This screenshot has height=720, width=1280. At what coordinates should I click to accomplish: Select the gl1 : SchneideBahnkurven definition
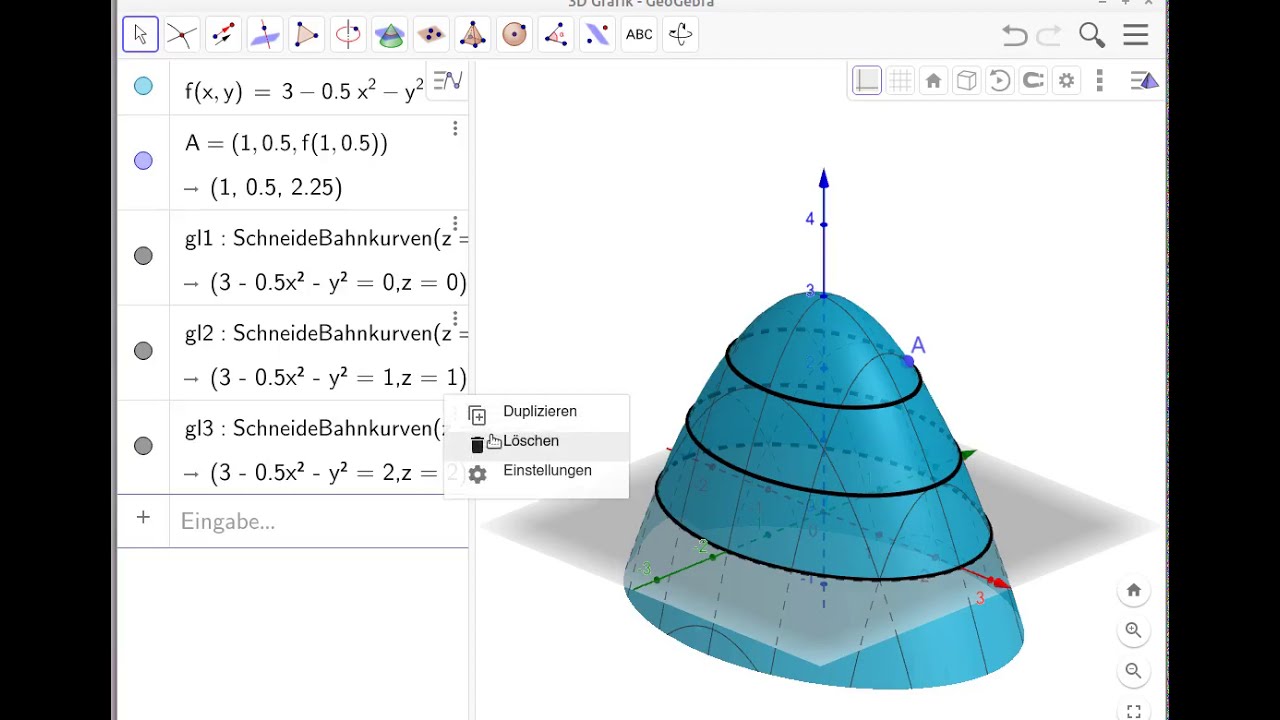pos(326,238)
